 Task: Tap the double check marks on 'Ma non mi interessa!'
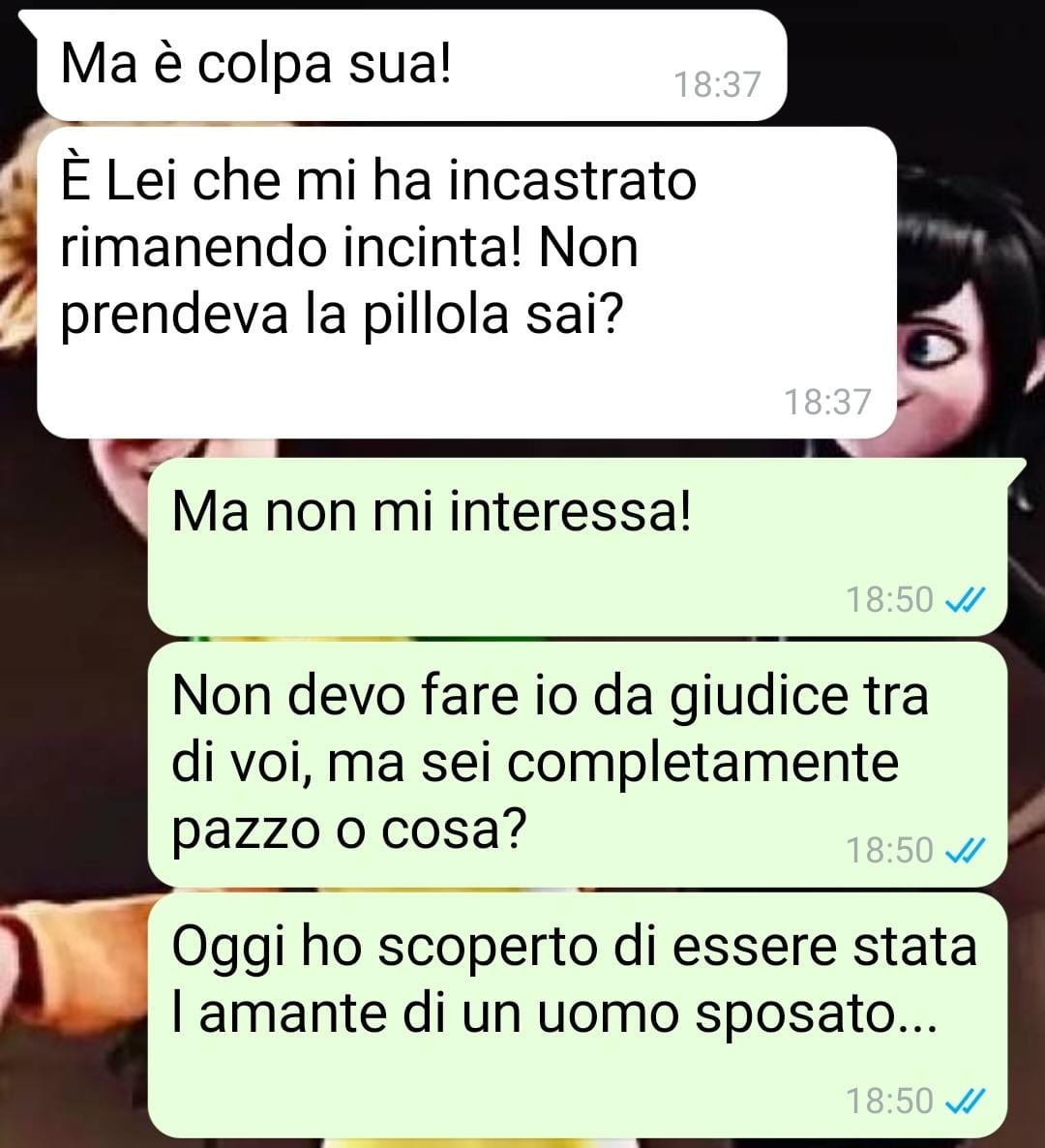(x=966, y=599)
